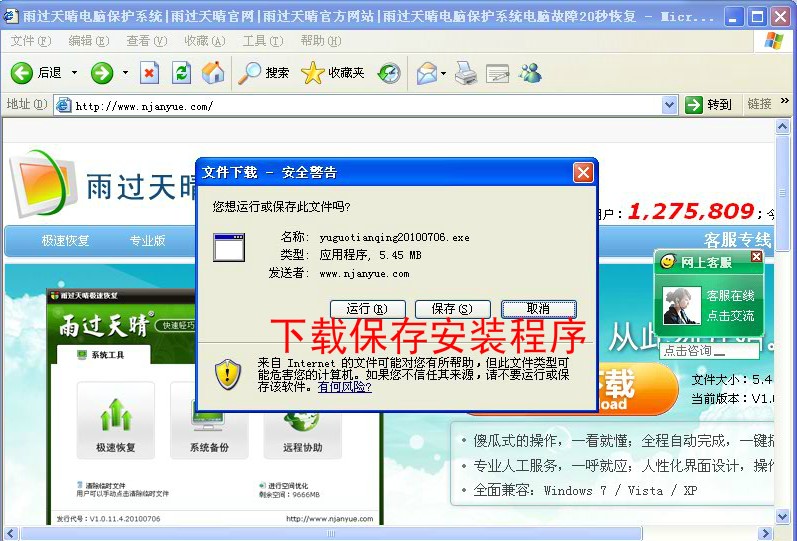This screenshot has width=797, height=541.
Task: Stop page loading with red X icon
Action: pyautogui.click(x=149, y=73)
